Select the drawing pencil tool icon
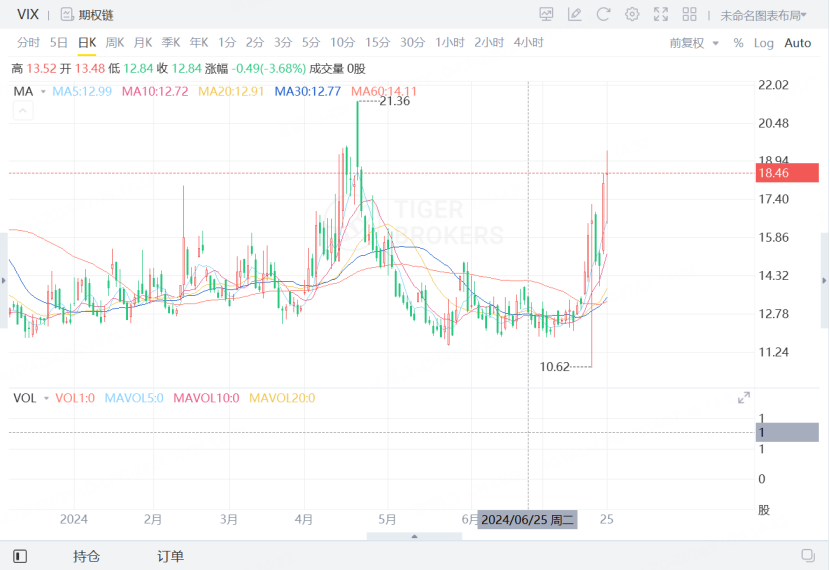This screenshot has width=830, height=570. click(574, 15)
